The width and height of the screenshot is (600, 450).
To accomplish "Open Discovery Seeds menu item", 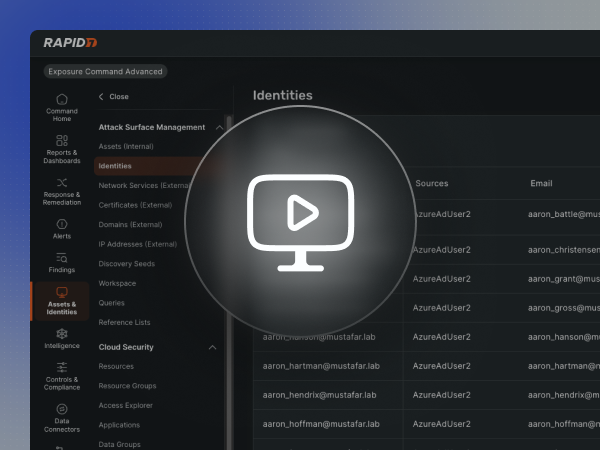I will tap(126, 264).
